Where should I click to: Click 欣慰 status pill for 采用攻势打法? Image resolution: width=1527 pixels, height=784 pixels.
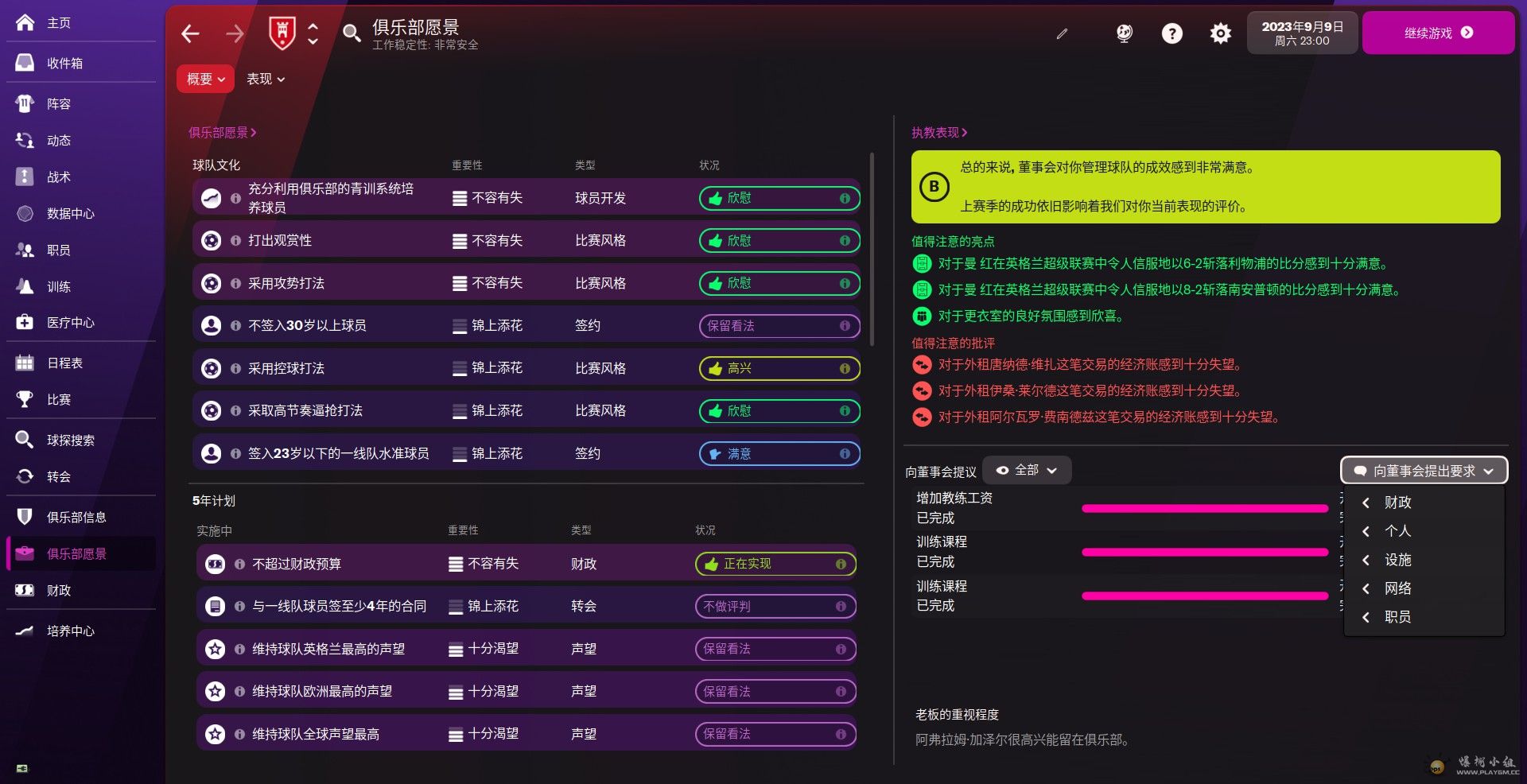tap(779, 284)
